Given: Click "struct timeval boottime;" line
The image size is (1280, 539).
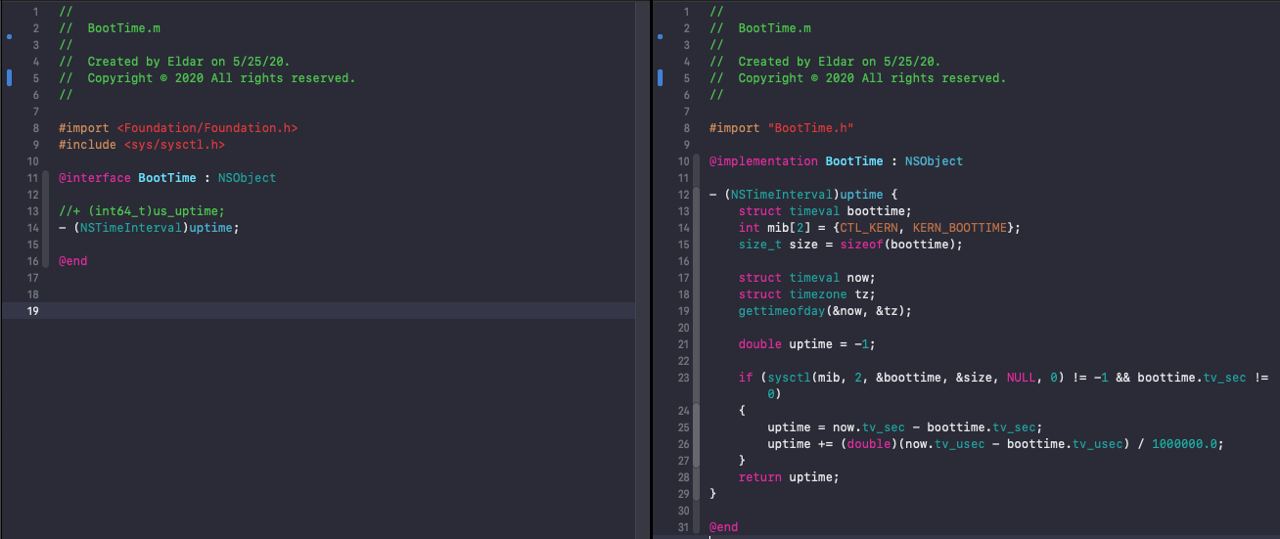Looking at the screenshot, I should (x=825, y=211).
